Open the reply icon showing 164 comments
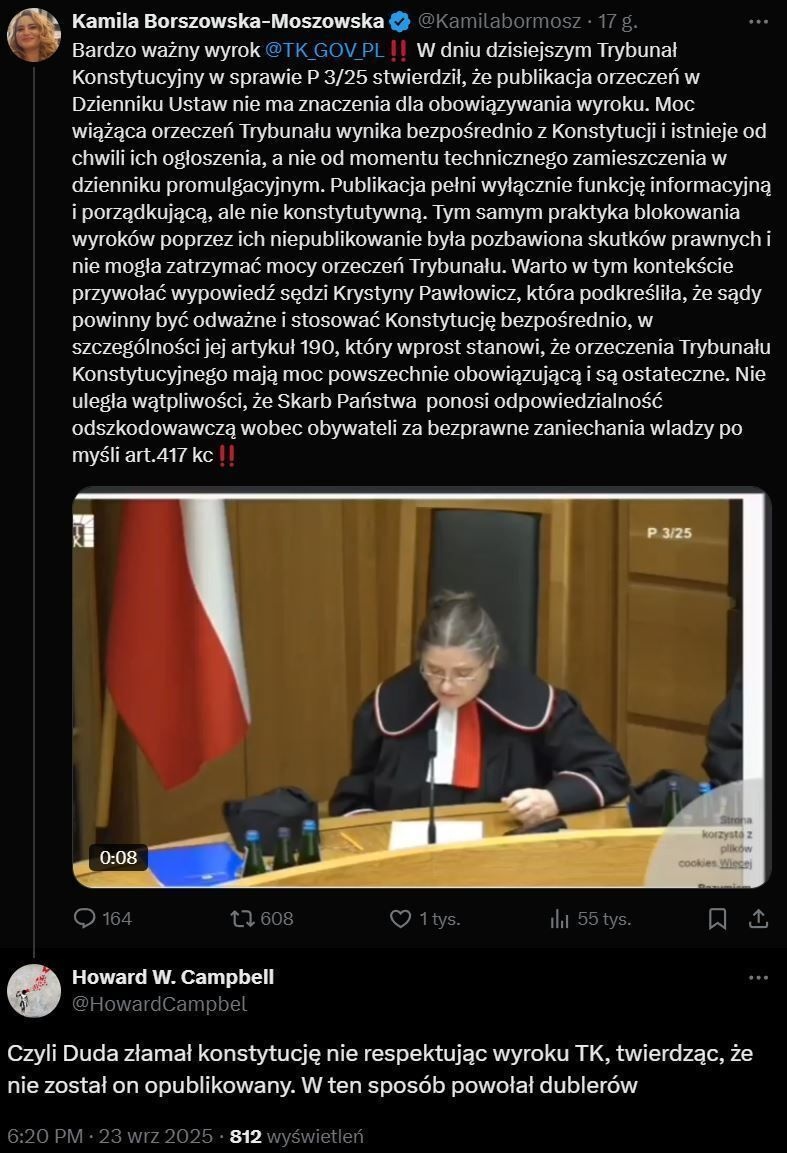 tap(85, 918)
